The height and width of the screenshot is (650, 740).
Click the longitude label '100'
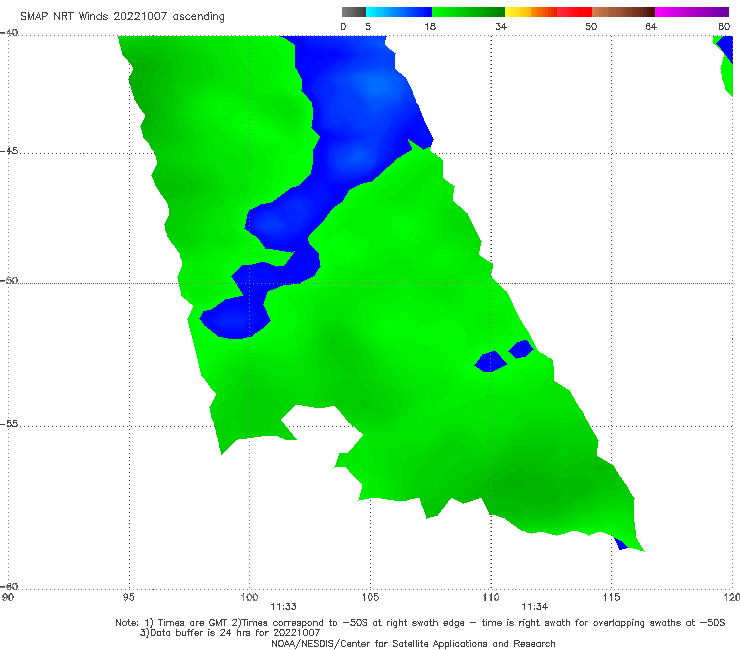249,598
